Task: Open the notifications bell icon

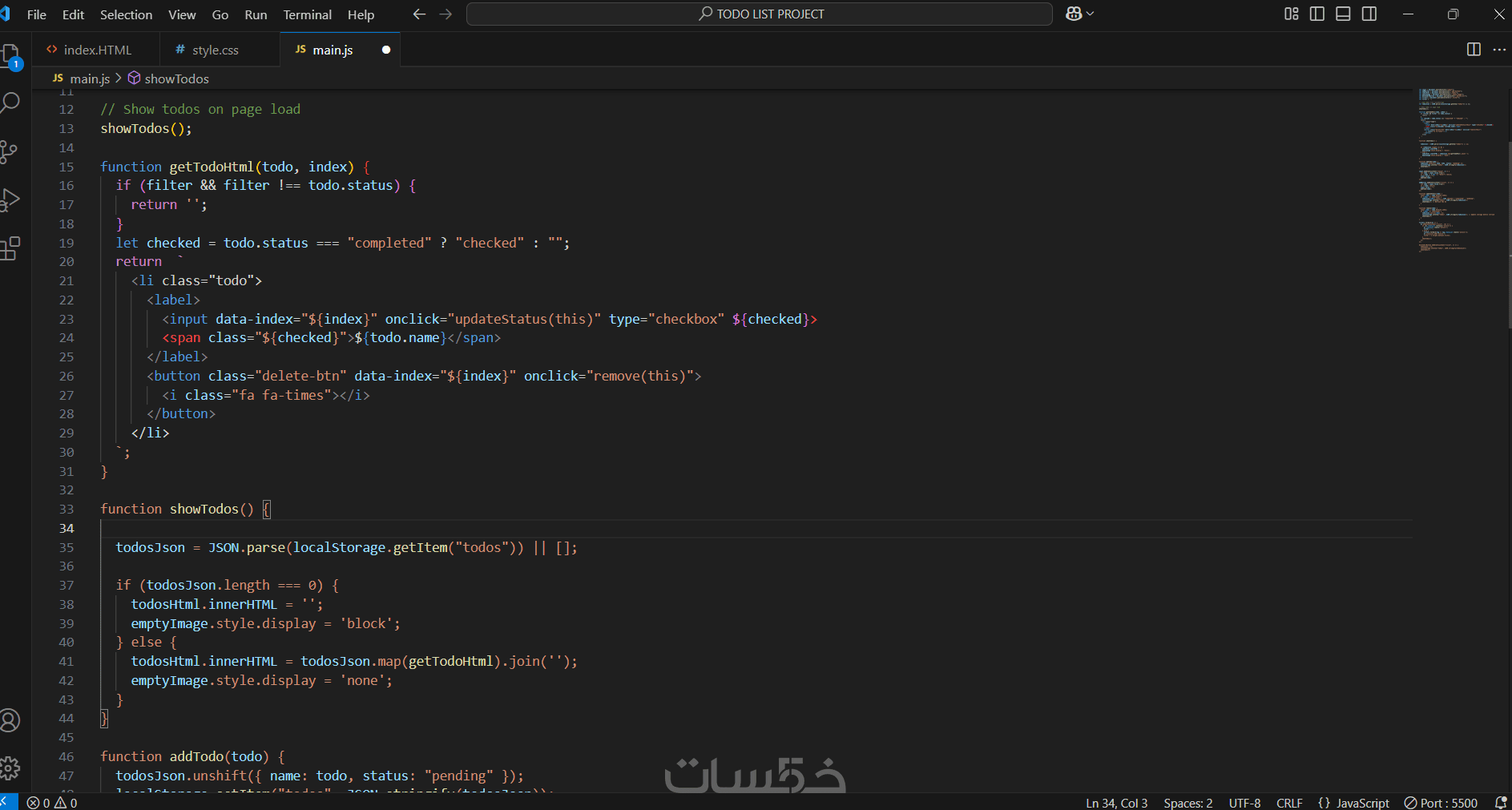Action: point(1501,803)
